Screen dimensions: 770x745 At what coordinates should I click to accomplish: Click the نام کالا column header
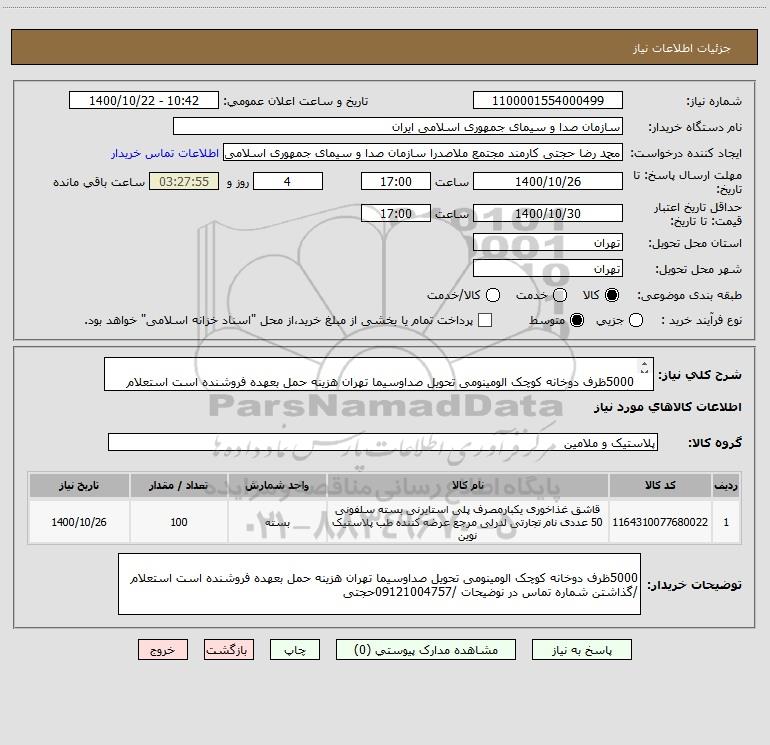pyautogui.click(x=468, y=486)
